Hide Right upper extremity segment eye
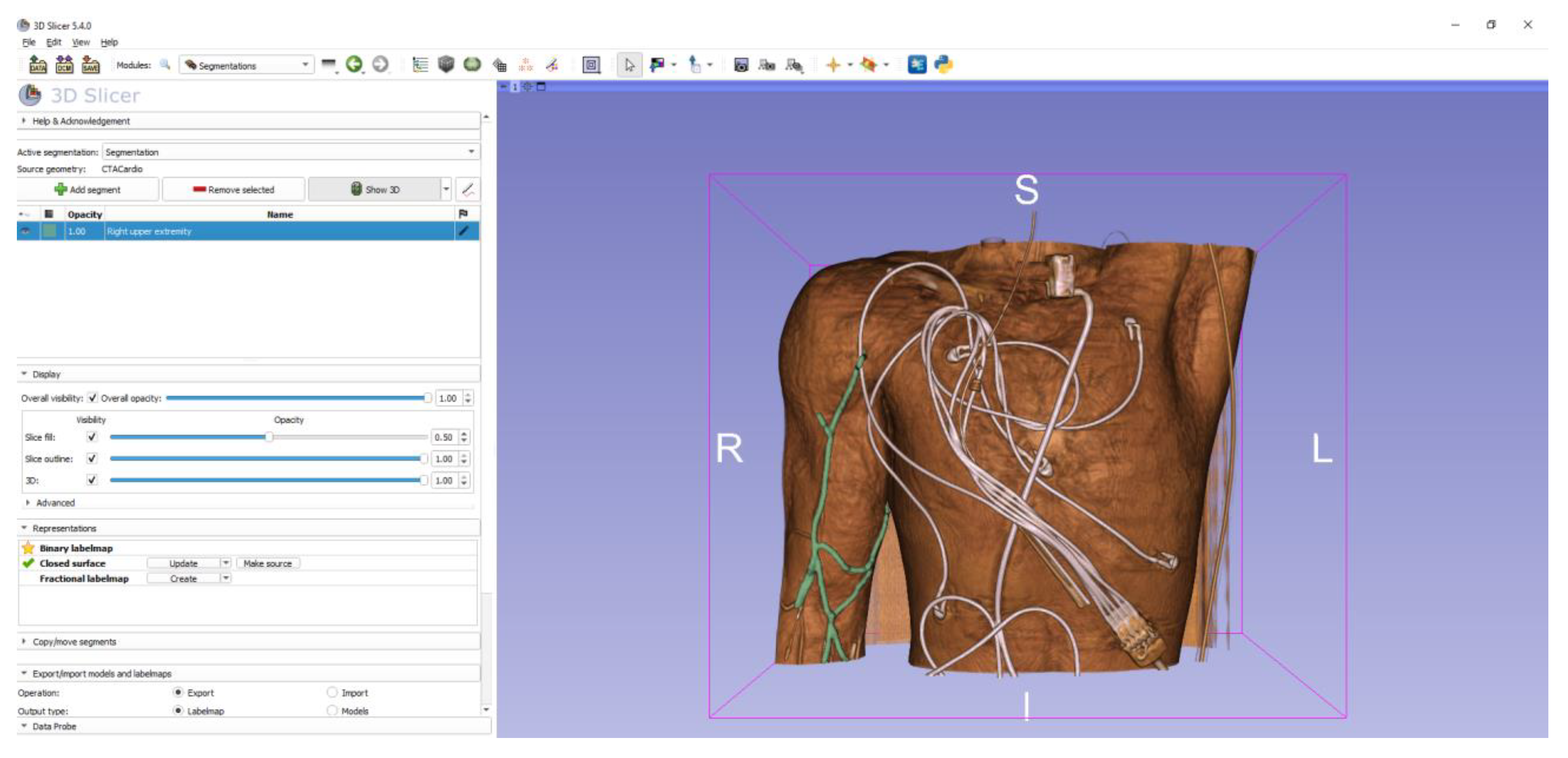Image resolution: width=1568 pixels, height=758 pixels. (26, 231)
